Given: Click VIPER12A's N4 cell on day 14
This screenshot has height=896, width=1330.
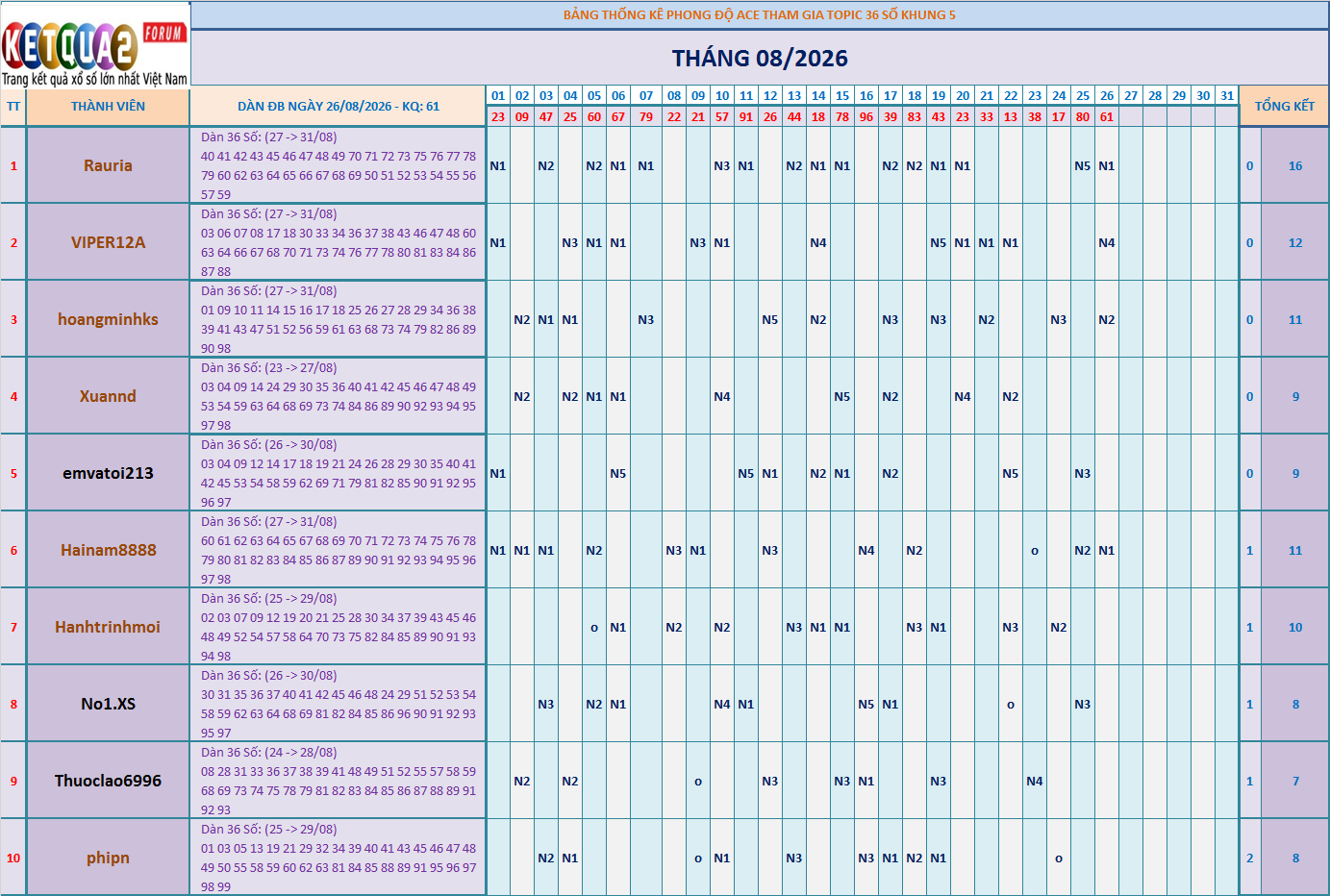Looking at the screenshot, I should pyautogui.click(x=818, y=243).
